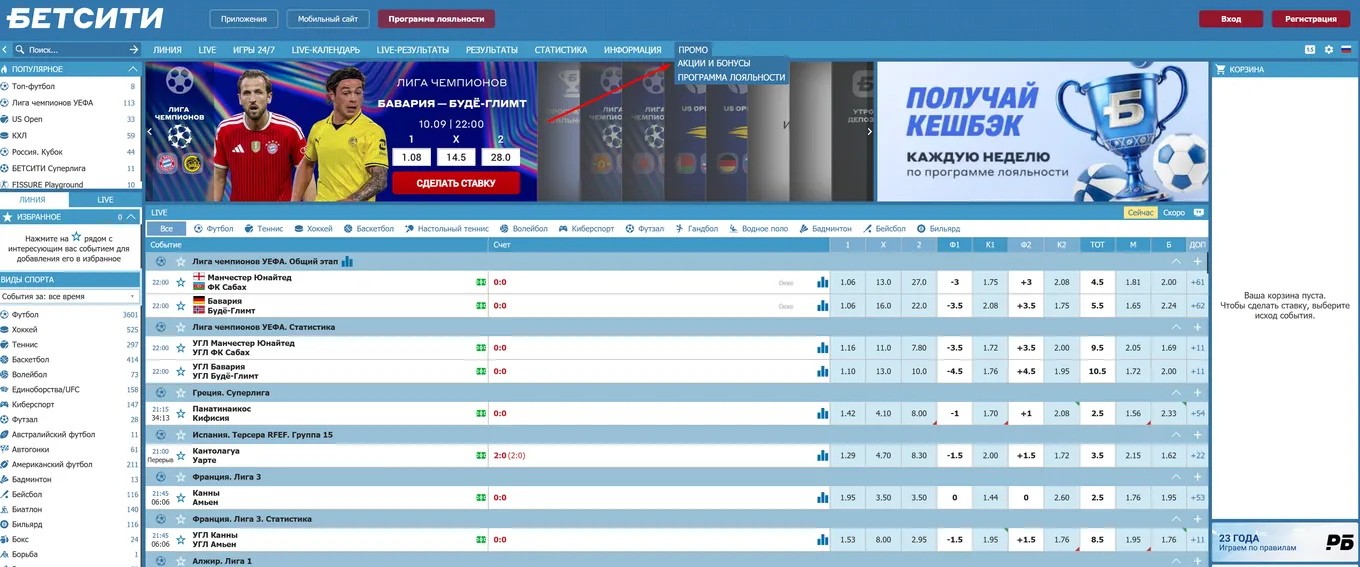The height and width of the screenshot is (567, 1360).
Task: Select Акции и бонусы from Промо dropdown
Action: point(714,63)
